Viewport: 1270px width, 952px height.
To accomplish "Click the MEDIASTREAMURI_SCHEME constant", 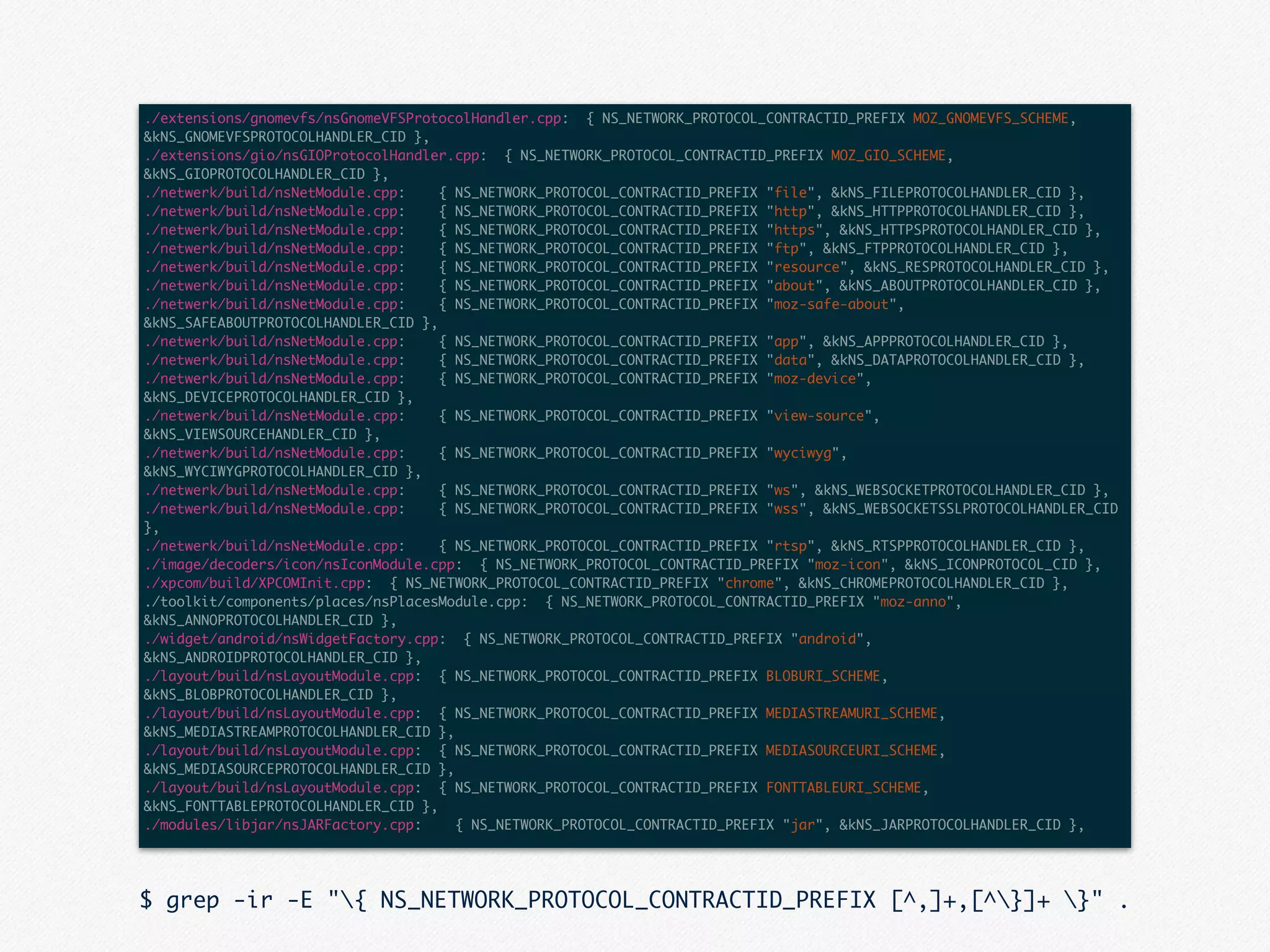I will click(x=851, y=713).
